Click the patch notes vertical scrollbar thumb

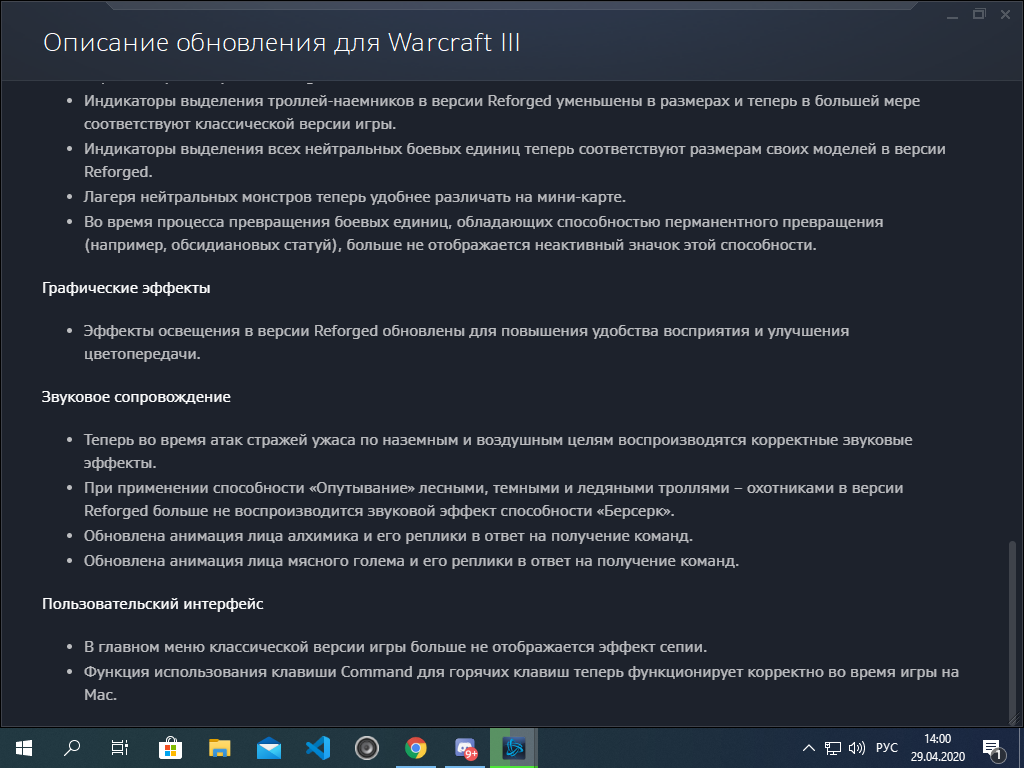1013,632
